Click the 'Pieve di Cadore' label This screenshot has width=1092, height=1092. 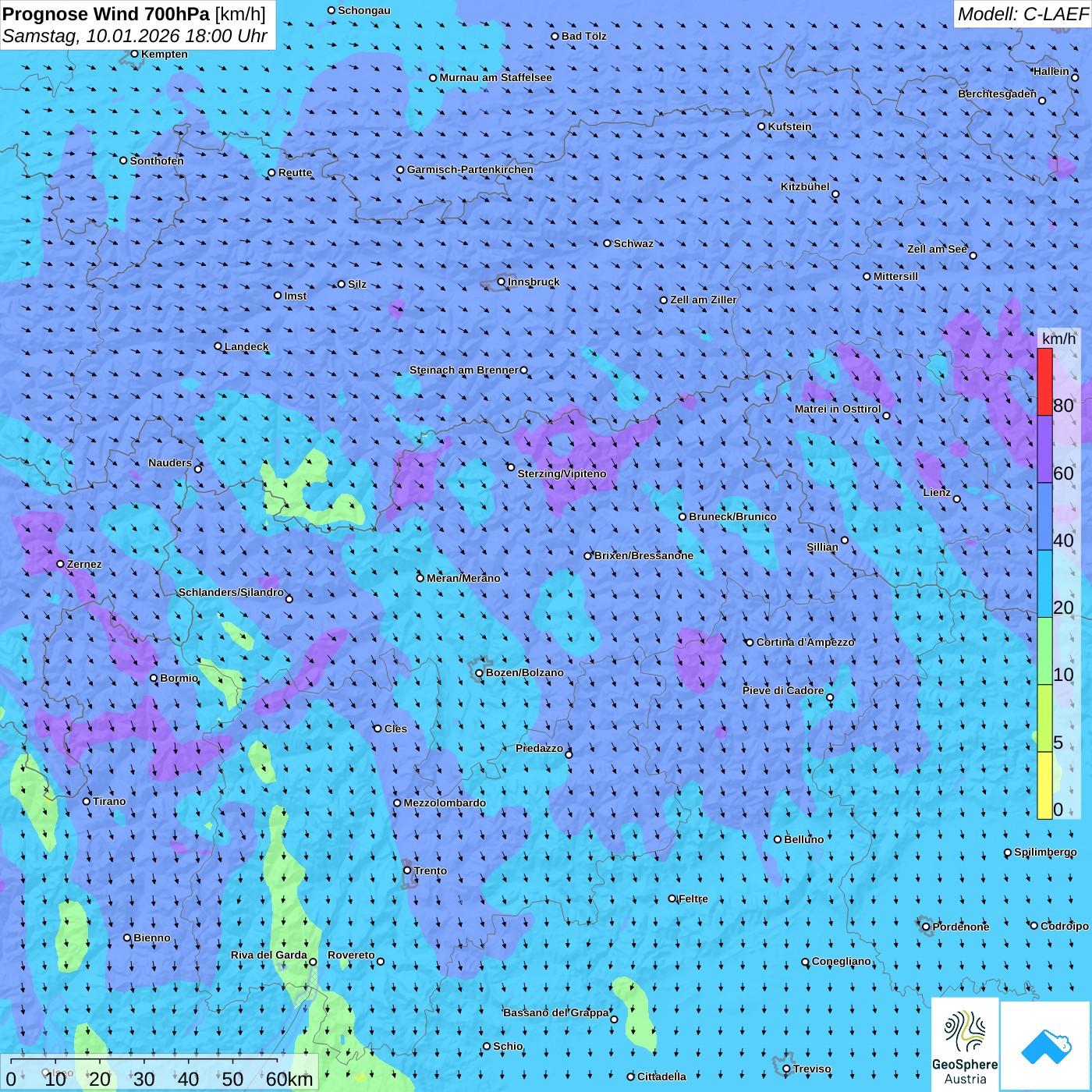click(783, 690)
